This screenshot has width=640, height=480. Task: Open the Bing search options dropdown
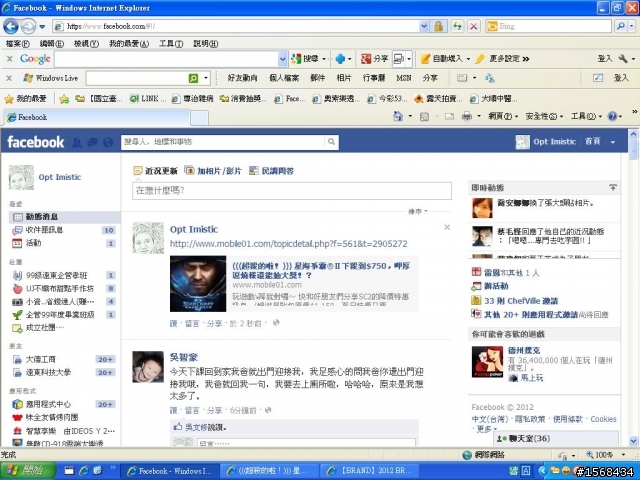(632, 27)
